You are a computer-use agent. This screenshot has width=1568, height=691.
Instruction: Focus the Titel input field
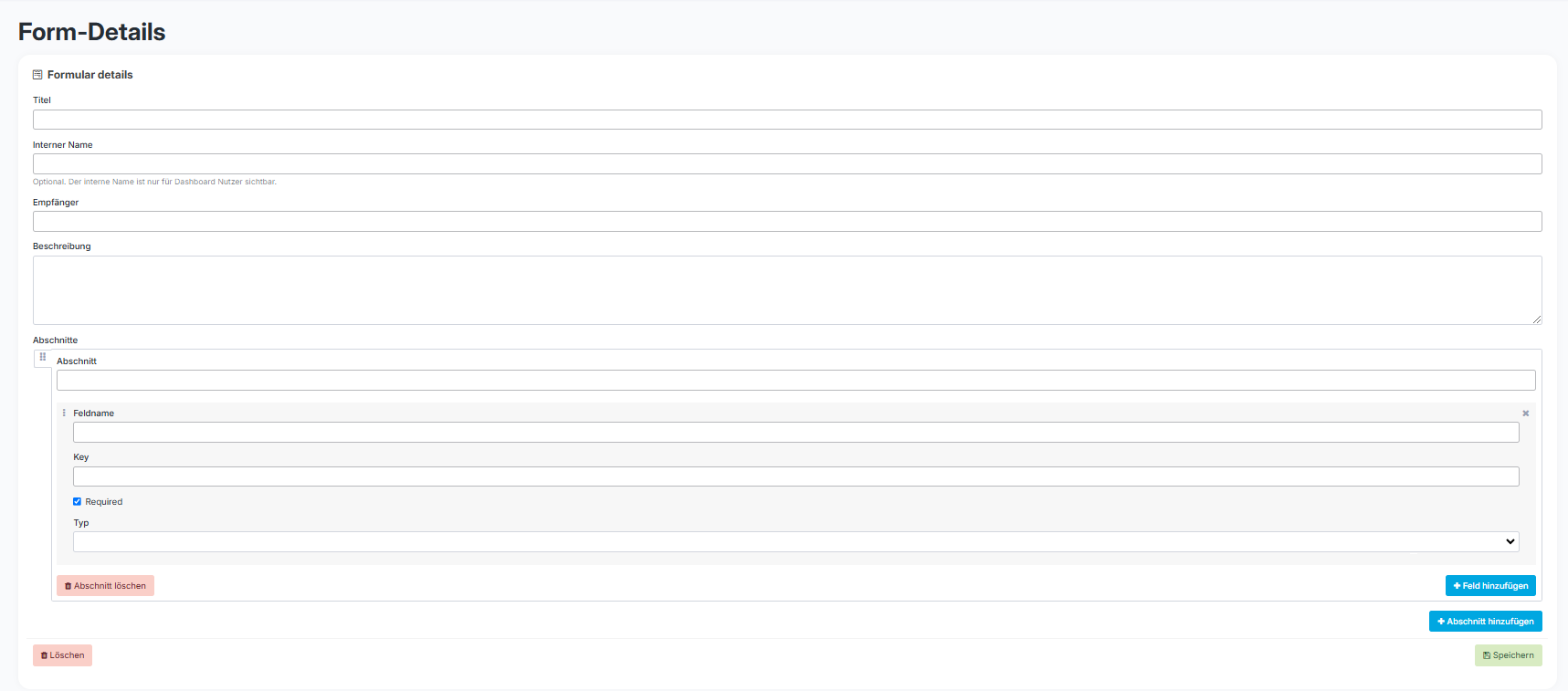click(x=787, y=120)
